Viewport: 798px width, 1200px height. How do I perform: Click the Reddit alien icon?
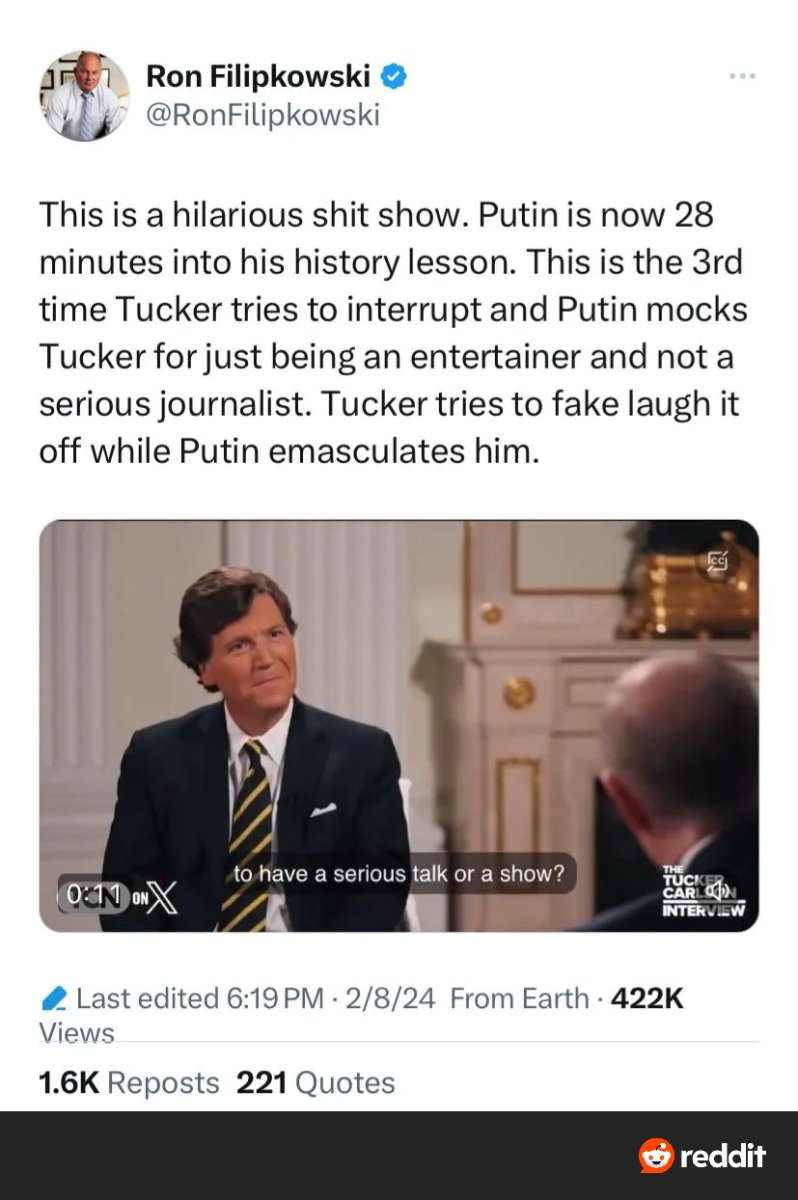[x=656, y=1156]
